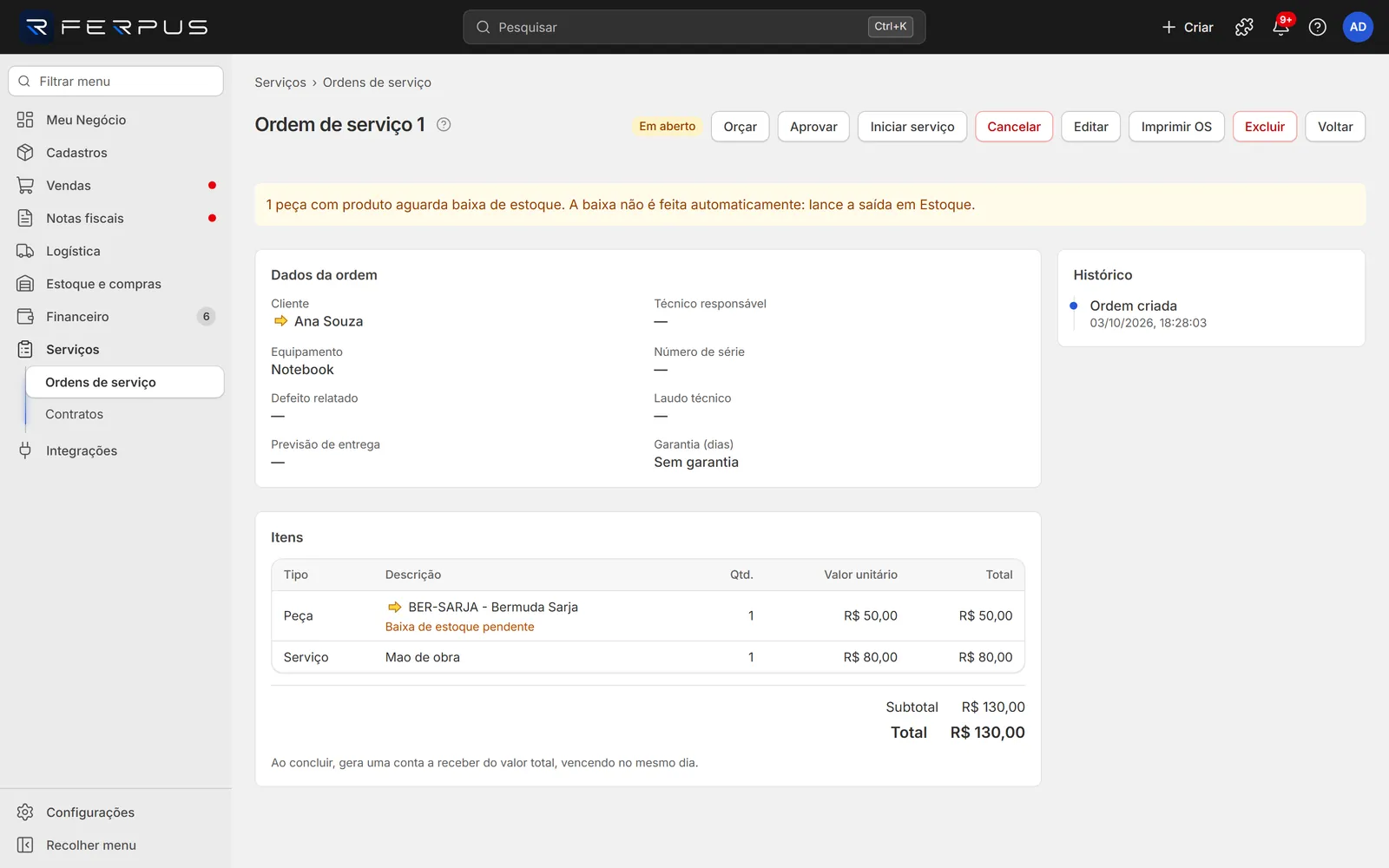Click the Imprimir OS button
Image resolution: width=1389 pixels, height=868 pixels.
(1176, 127)
